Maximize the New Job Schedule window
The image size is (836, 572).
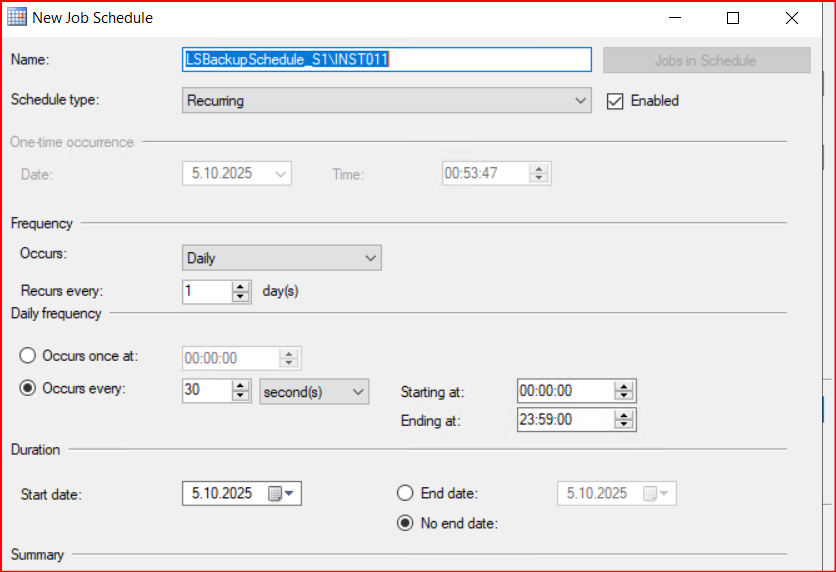[733, 18]
